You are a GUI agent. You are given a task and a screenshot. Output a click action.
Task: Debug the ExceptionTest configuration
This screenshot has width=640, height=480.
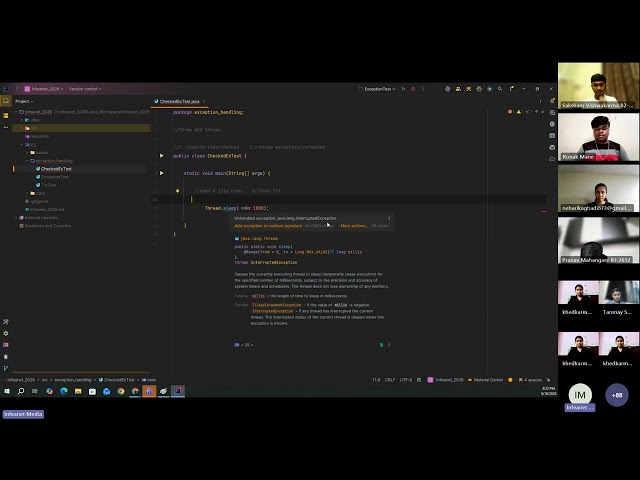413,89
